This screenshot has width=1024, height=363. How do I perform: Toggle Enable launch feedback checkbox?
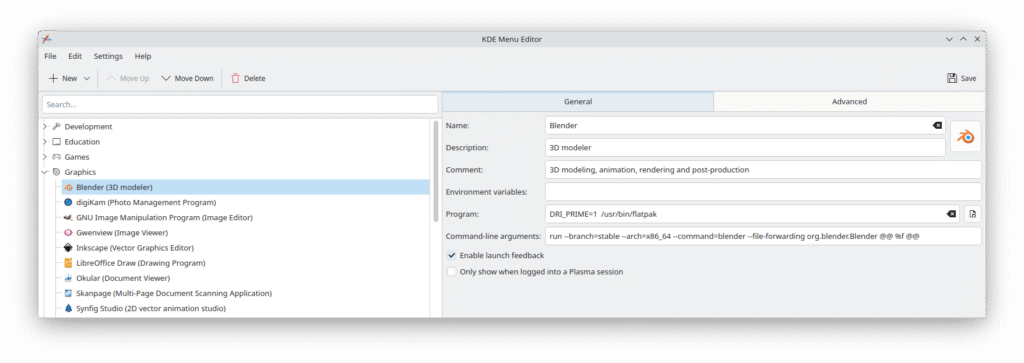click(451, 255)
